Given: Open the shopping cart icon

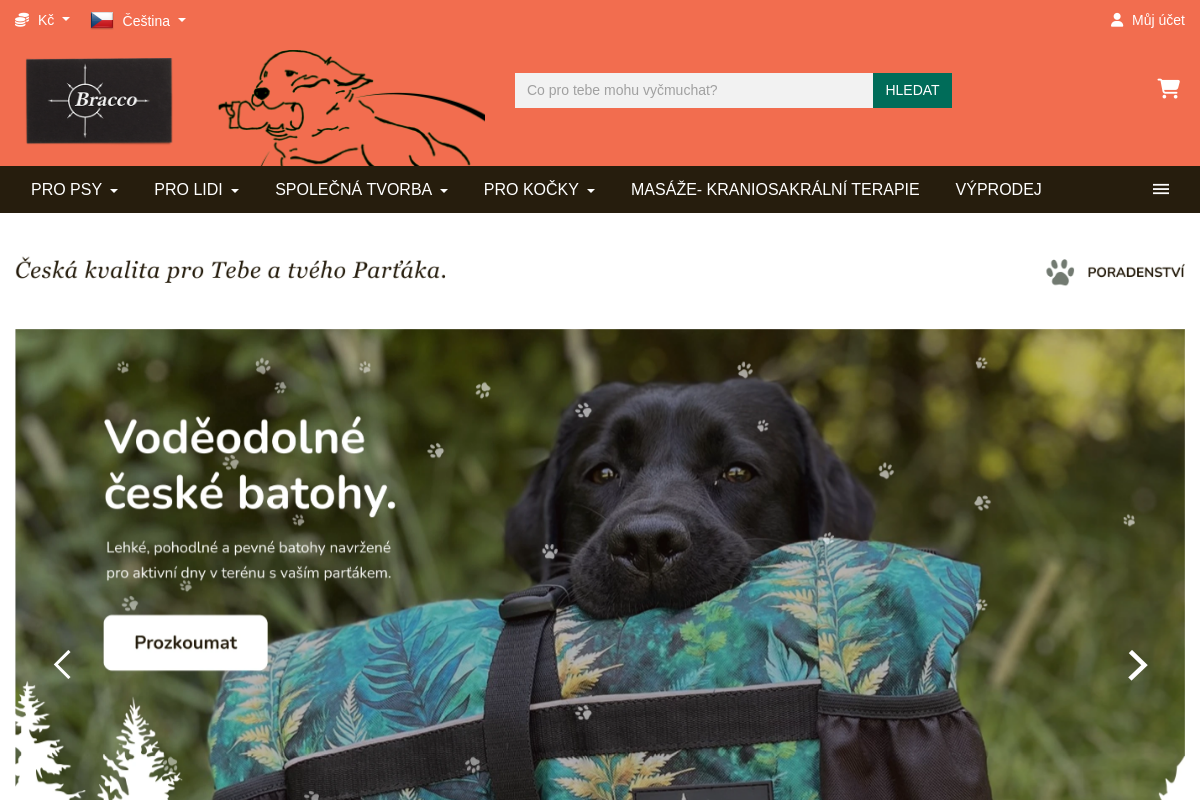Looking at the screenshot, I should 1168,88.
